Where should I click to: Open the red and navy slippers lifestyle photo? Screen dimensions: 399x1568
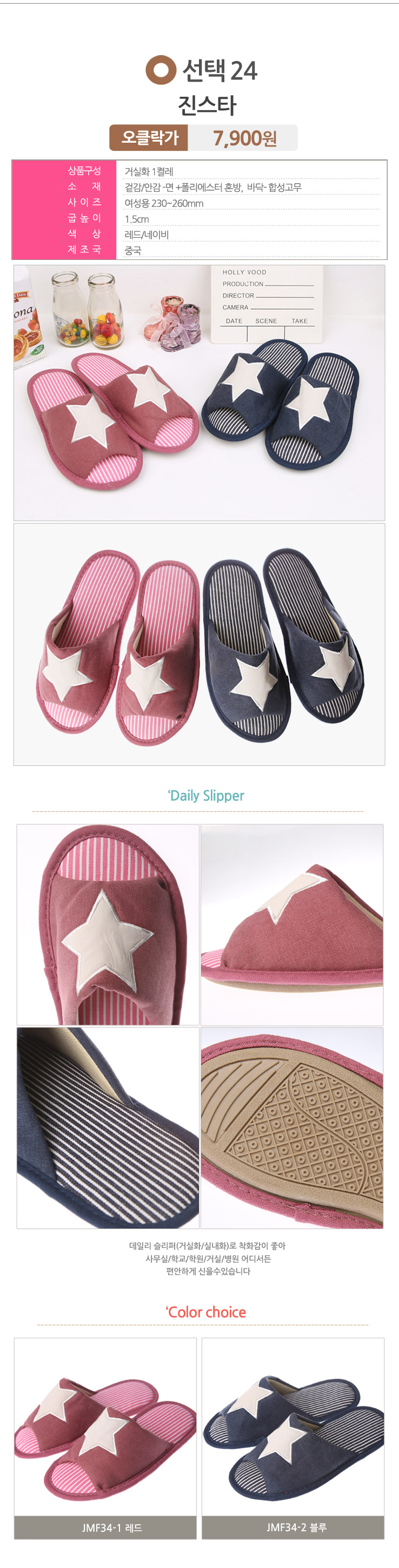[x=199, y=392]
